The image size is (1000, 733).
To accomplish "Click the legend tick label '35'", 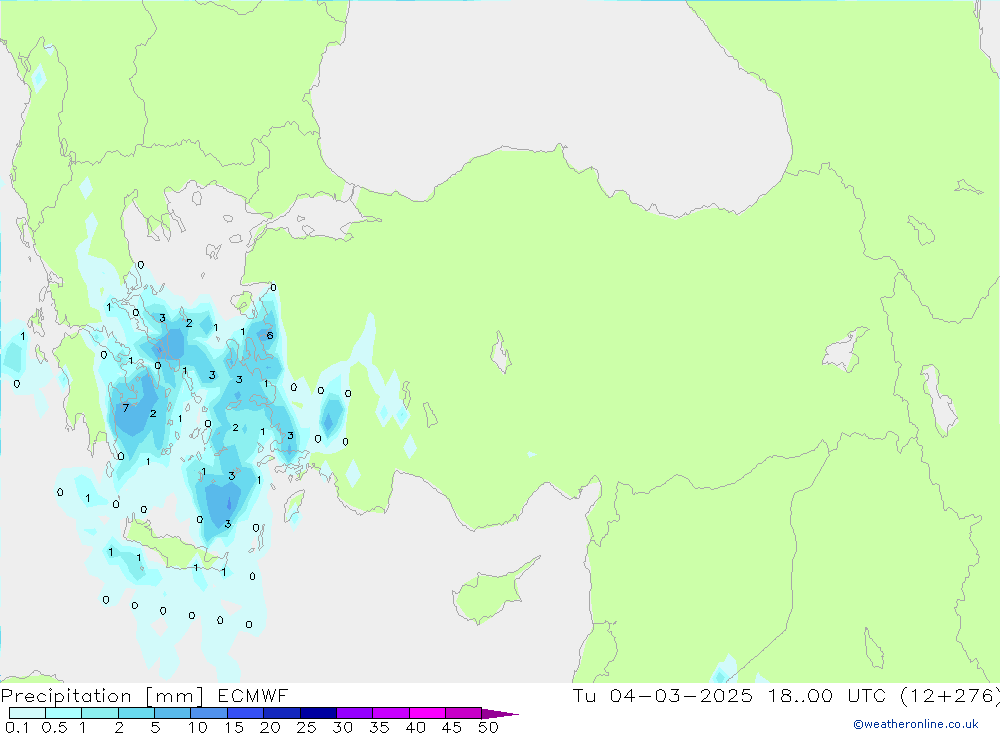I will pyautogui.click(x=379, y=727).
